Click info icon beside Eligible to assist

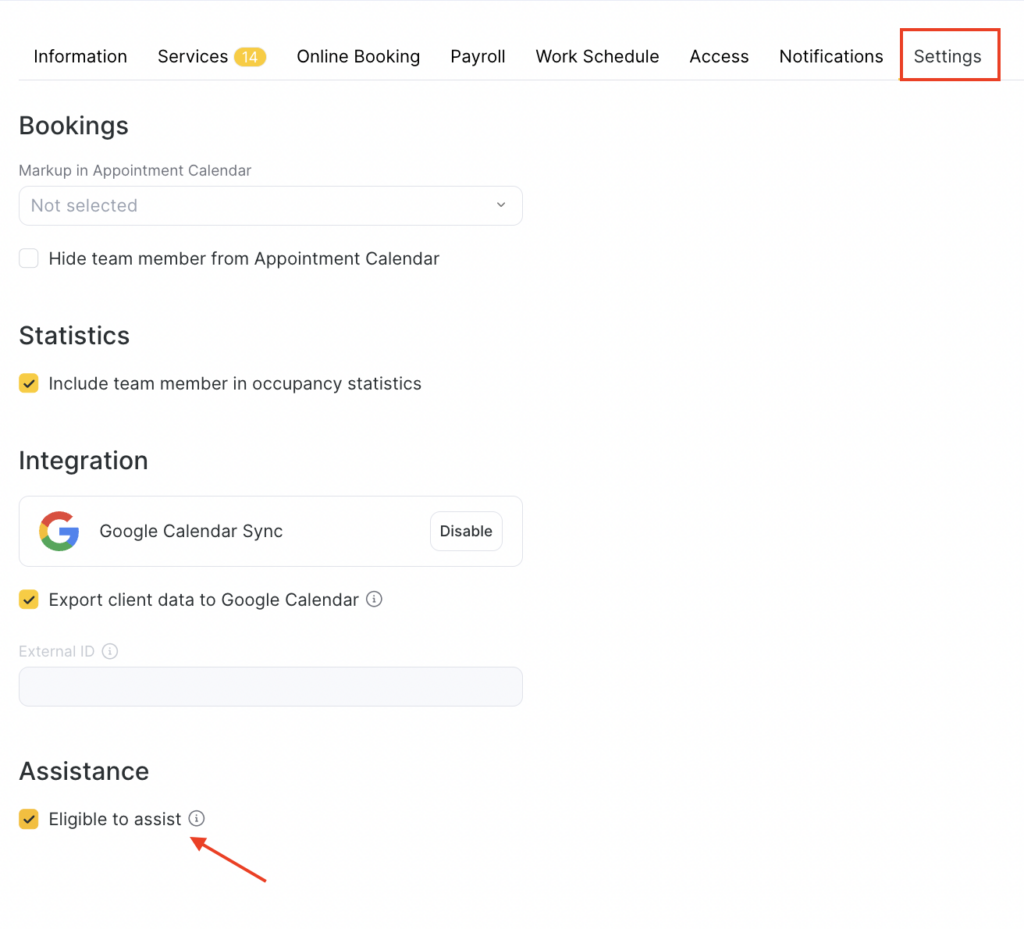pos(197,819)
